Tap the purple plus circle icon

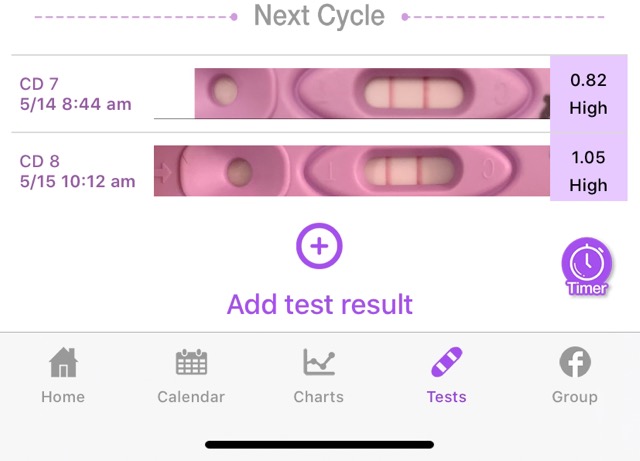click(x=319, y=245)
